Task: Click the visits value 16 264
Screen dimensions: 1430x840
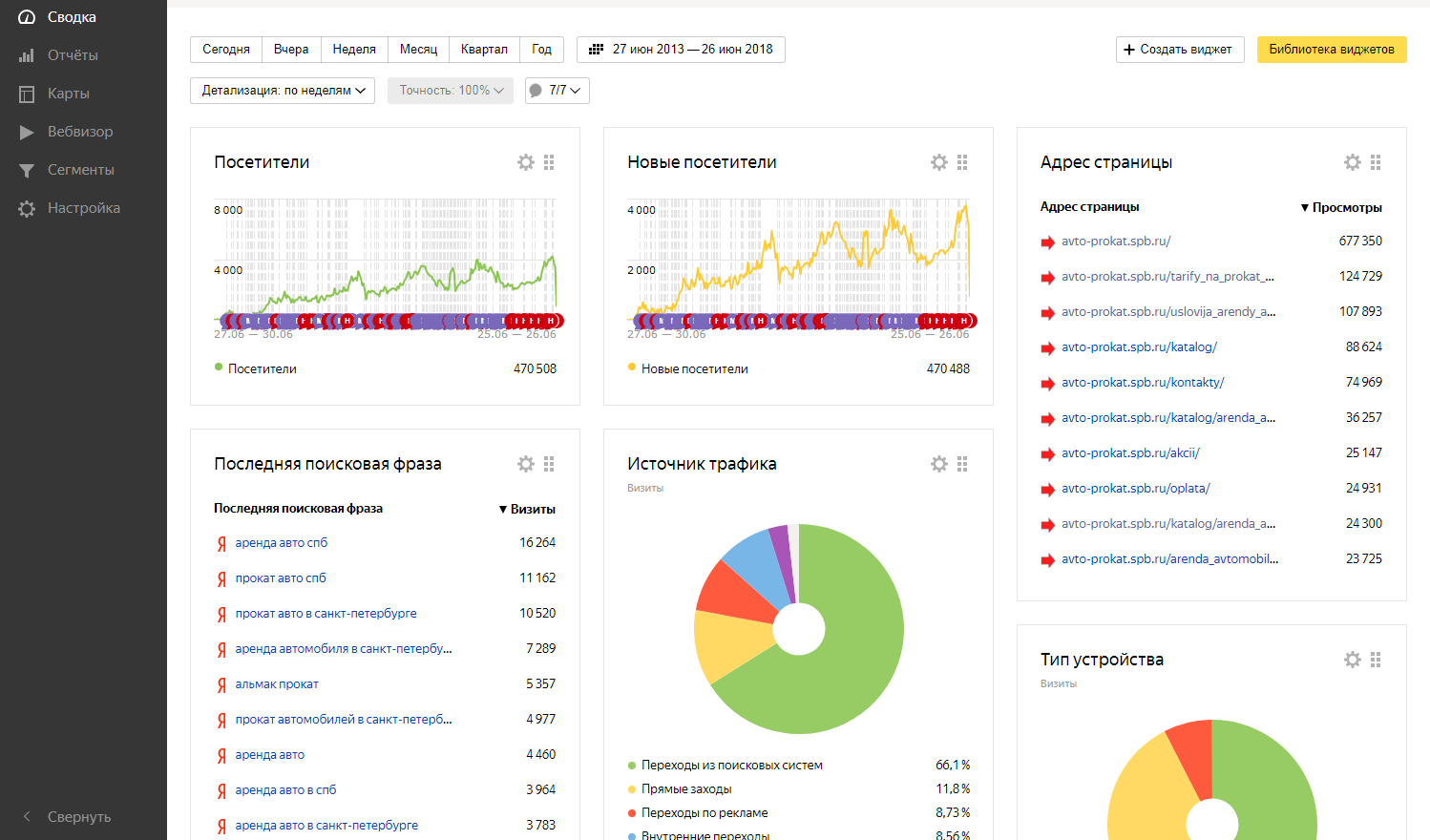Action: 537,542
